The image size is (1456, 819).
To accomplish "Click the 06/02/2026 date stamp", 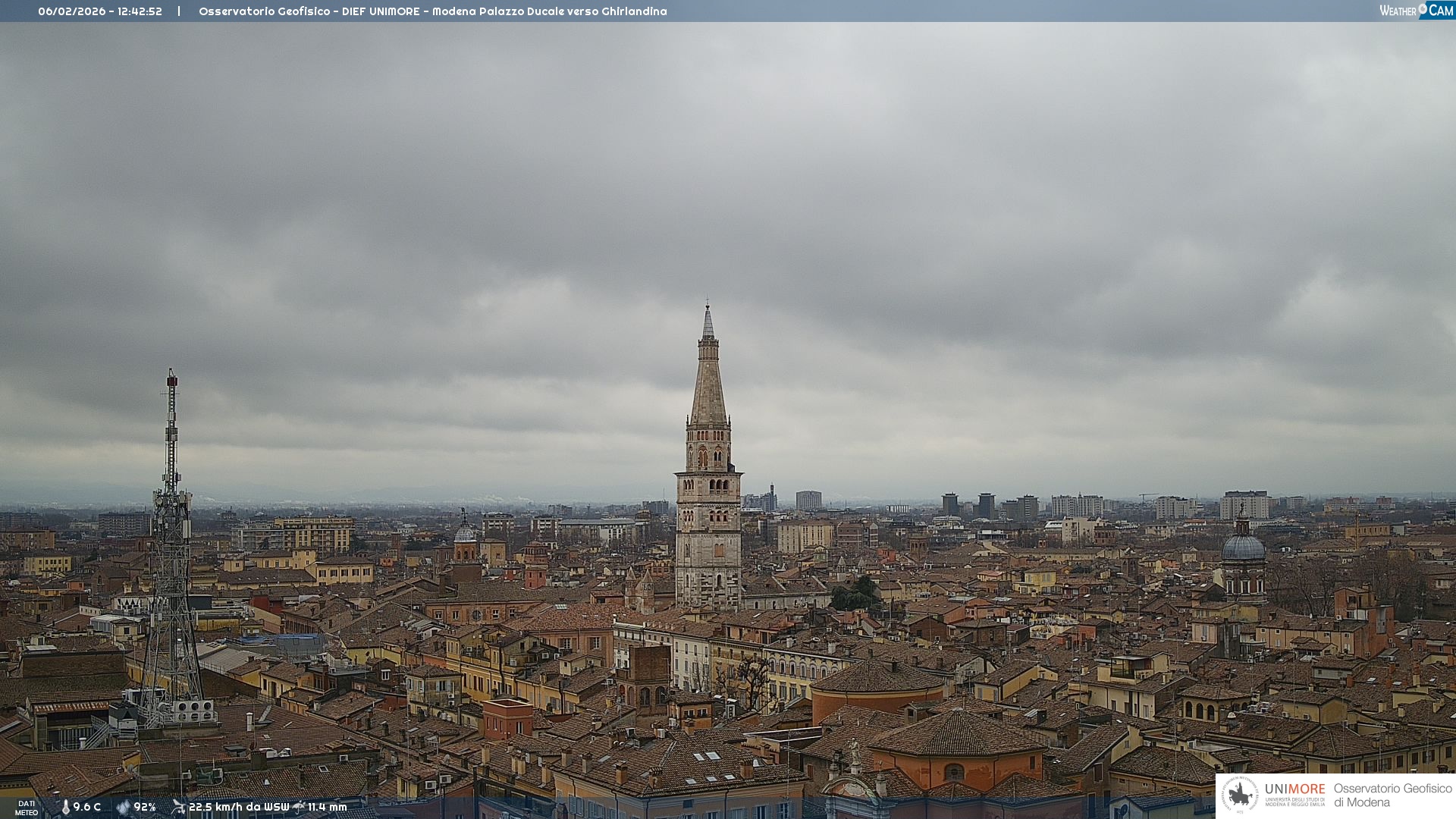I will [x=71, y=11].
